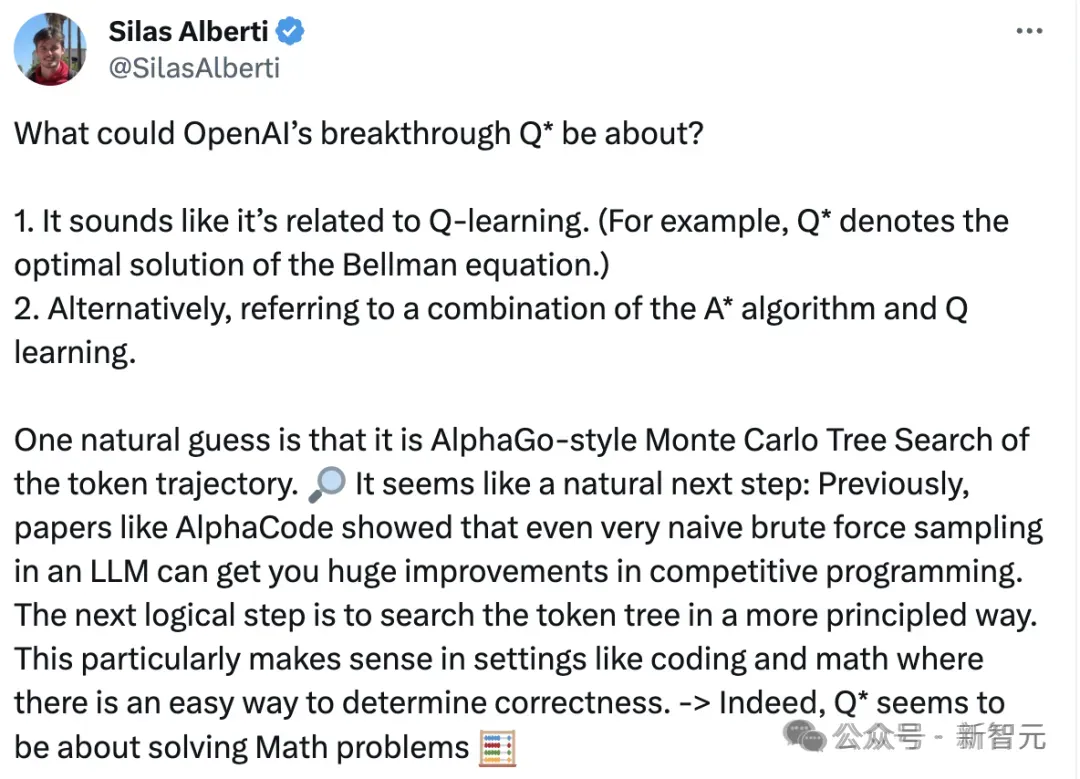Click the question line about OpenAI's breakthrough
This screenshot has width=1080, height=779.
pos(359,133)
